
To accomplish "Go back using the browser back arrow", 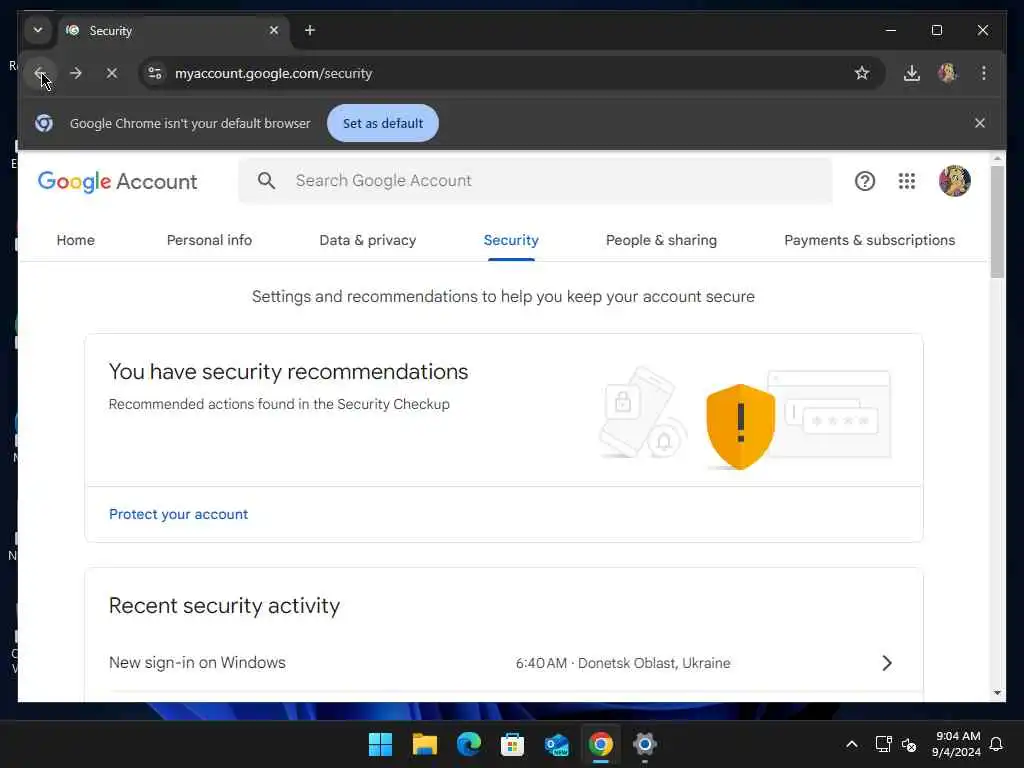I will click(40, 73).
